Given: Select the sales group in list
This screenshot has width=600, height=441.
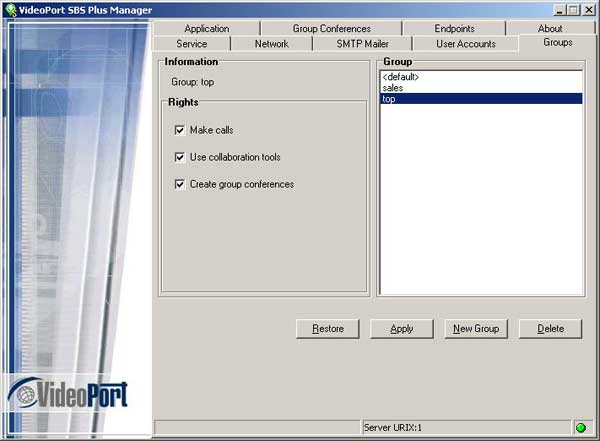Looking at the screenshot, I should (481, 88).
